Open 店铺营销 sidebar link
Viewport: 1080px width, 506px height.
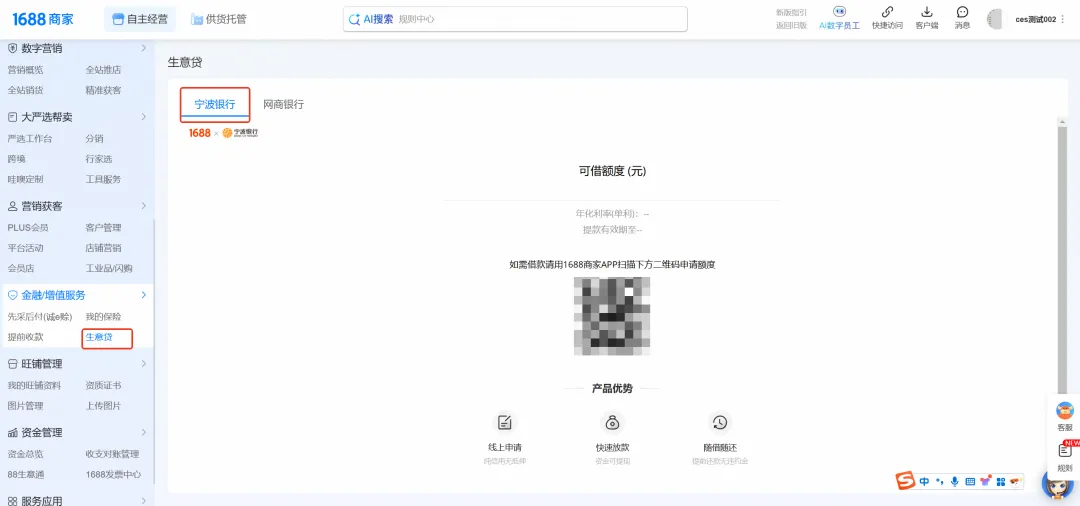[x=103, y=248]
